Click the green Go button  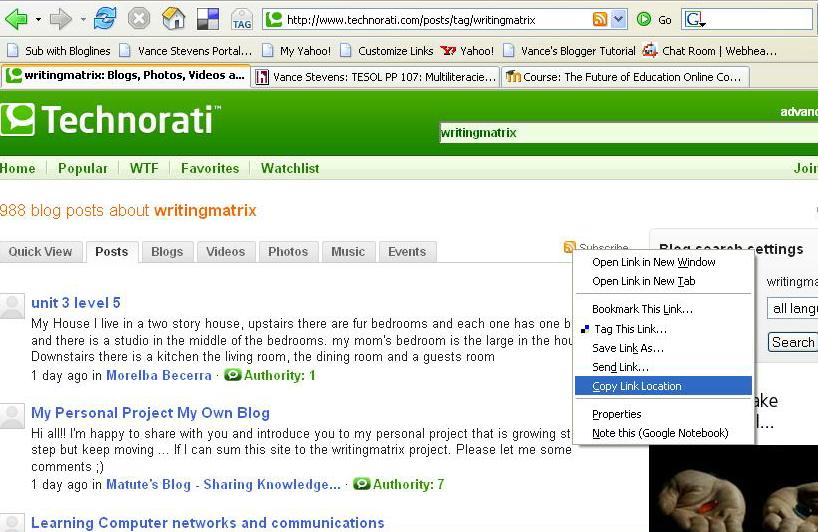[654, 20]
